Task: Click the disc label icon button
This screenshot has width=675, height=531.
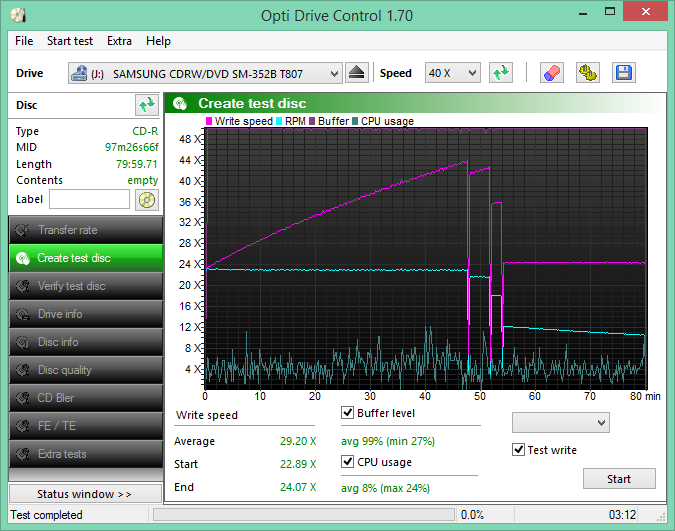Action: point(147,200)
